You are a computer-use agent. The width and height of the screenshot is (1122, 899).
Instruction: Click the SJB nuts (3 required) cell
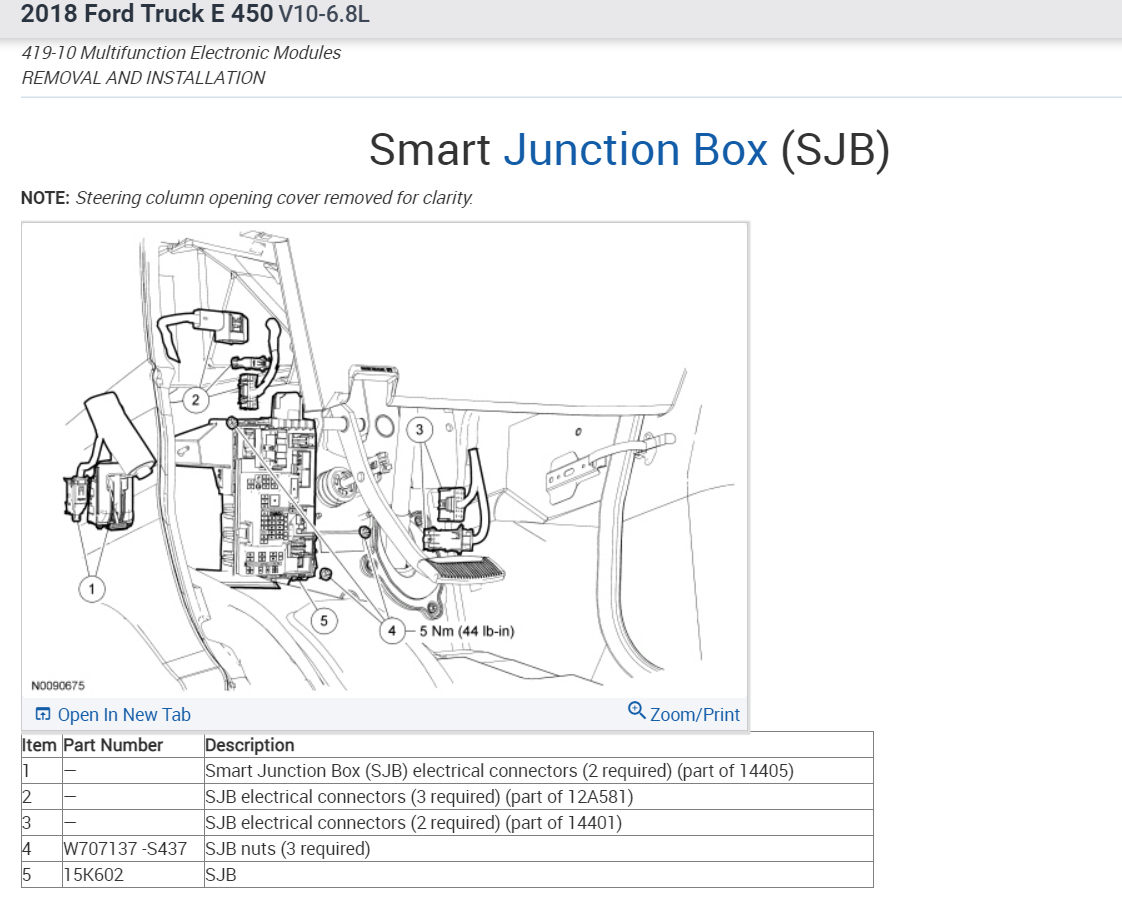pyautogui.click(x=539, y=849)
